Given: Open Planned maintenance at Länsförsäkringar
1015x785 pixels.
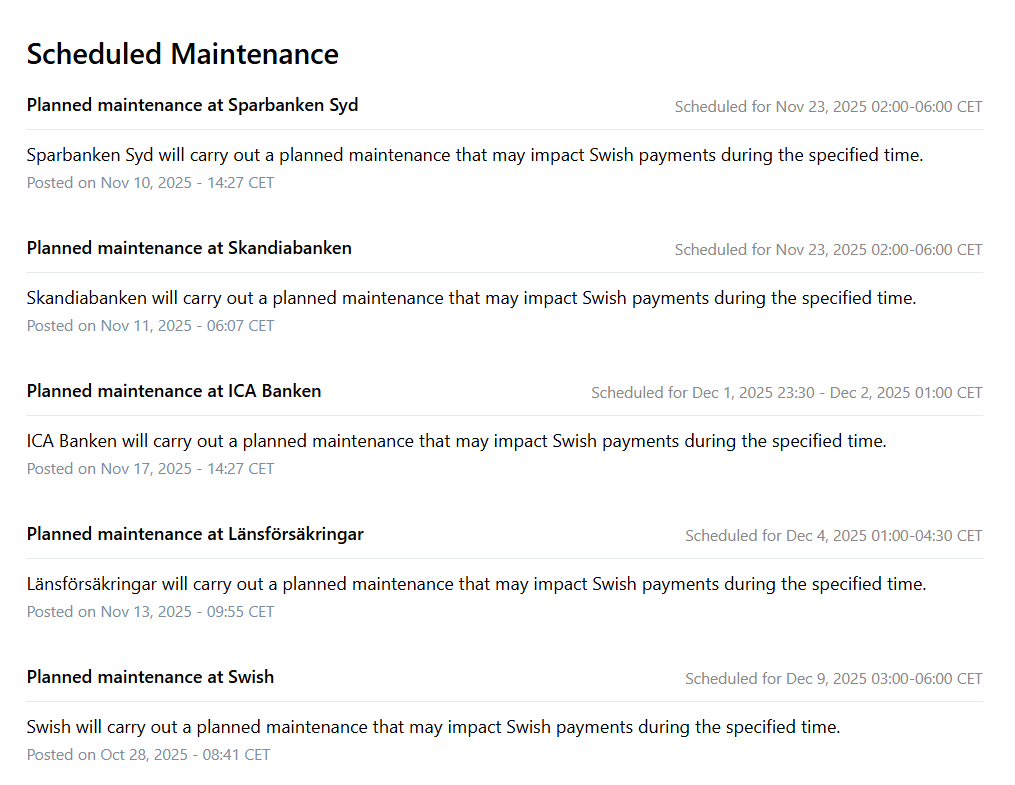Looking at the screenshot, I should point(195,534).
